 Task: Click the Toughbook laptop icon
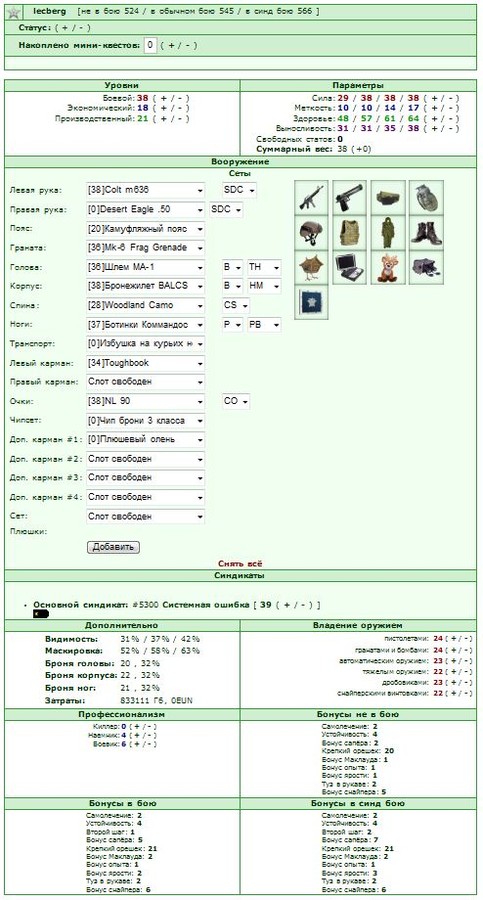click(x=349, y=267)
